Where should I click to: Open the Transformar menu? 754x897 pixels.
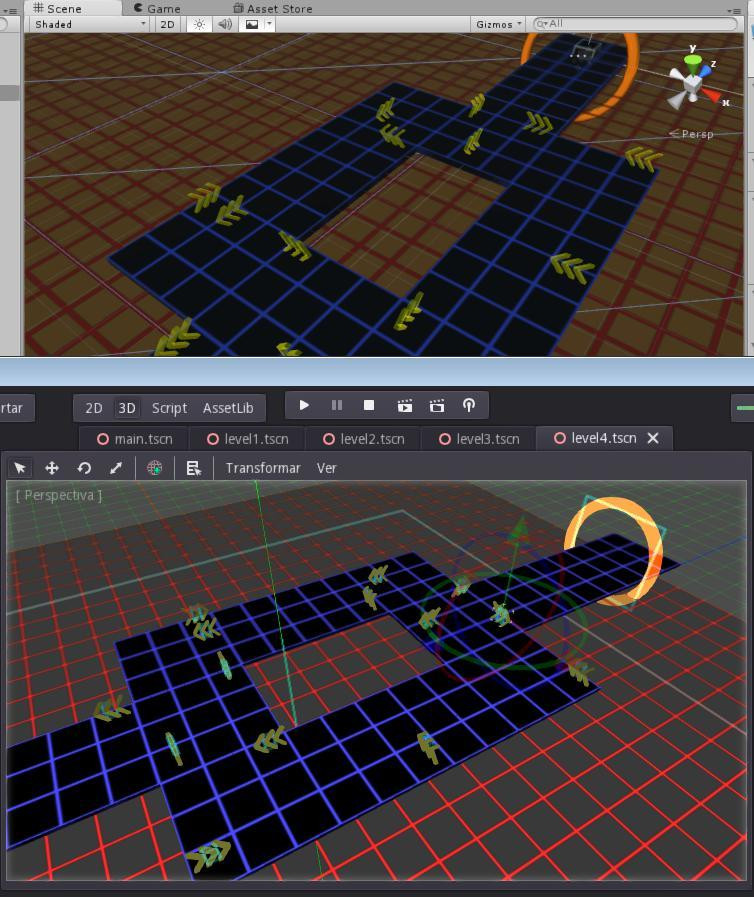(x=263, y=468)
